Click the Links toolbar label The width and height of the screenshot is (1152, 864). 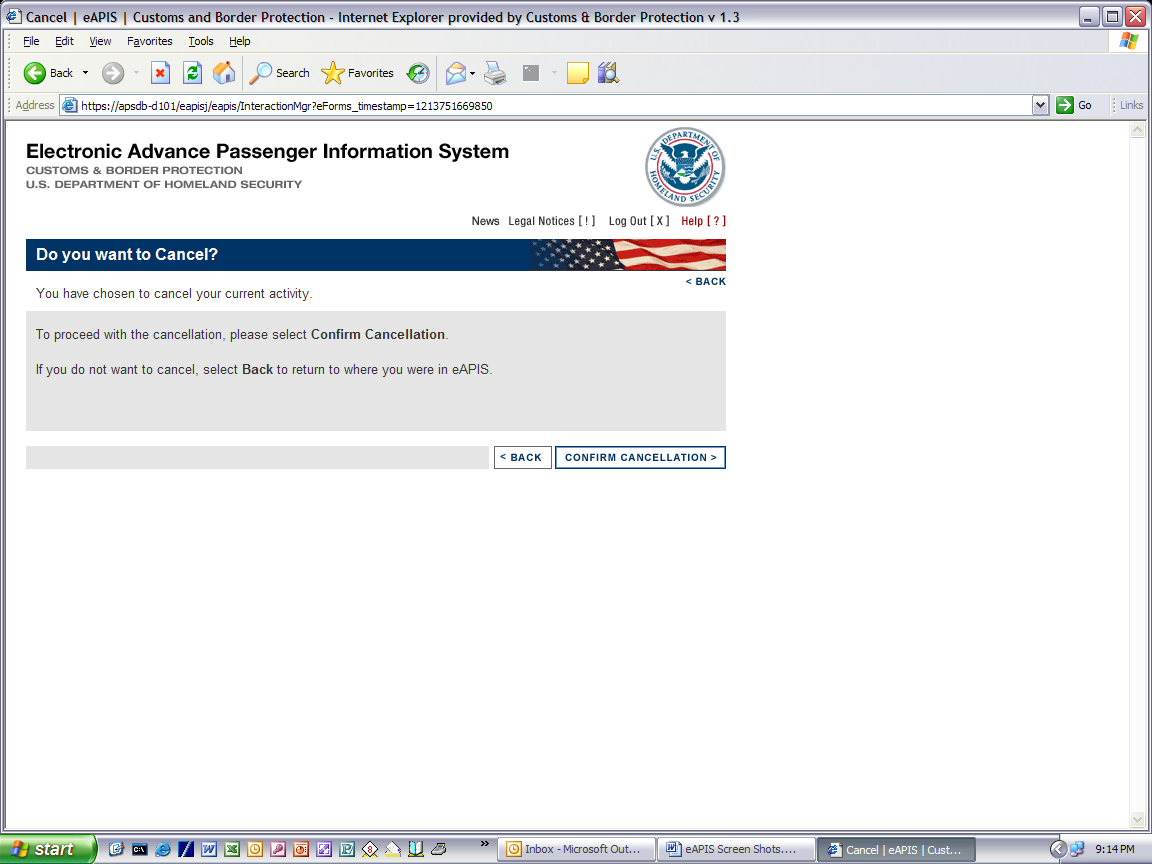click(1131, 105)
